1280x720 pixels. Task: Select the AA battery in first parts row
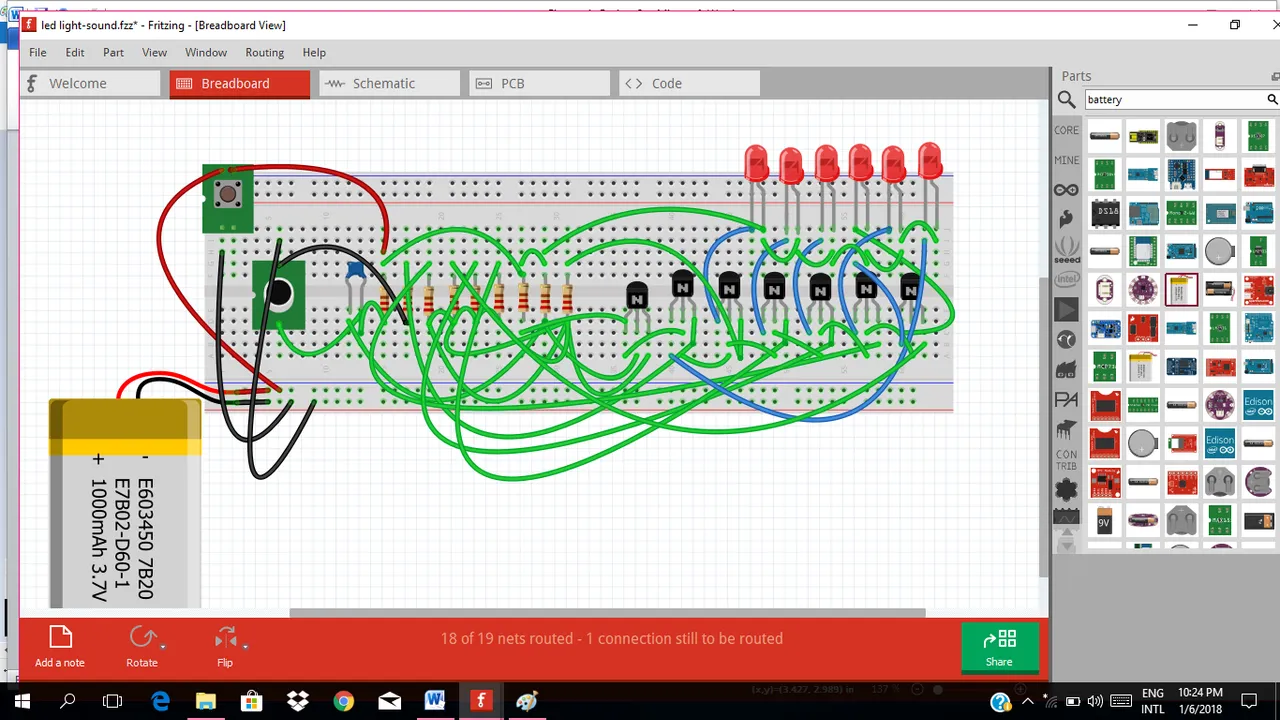point(1105,135)
